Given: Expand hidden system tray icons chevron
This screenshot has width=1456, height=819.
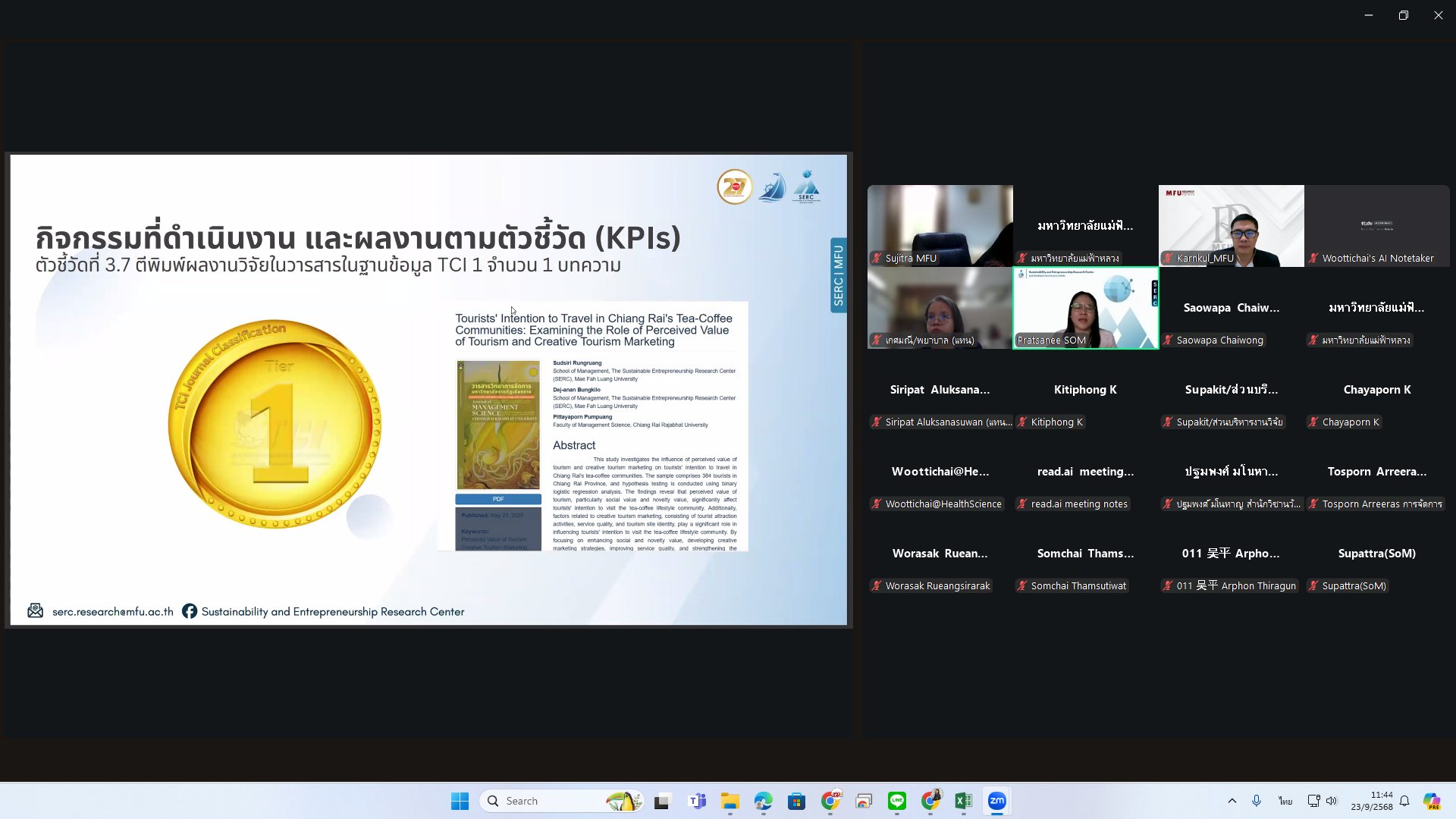Looking at the screenshot, I should pos(1232,801).
